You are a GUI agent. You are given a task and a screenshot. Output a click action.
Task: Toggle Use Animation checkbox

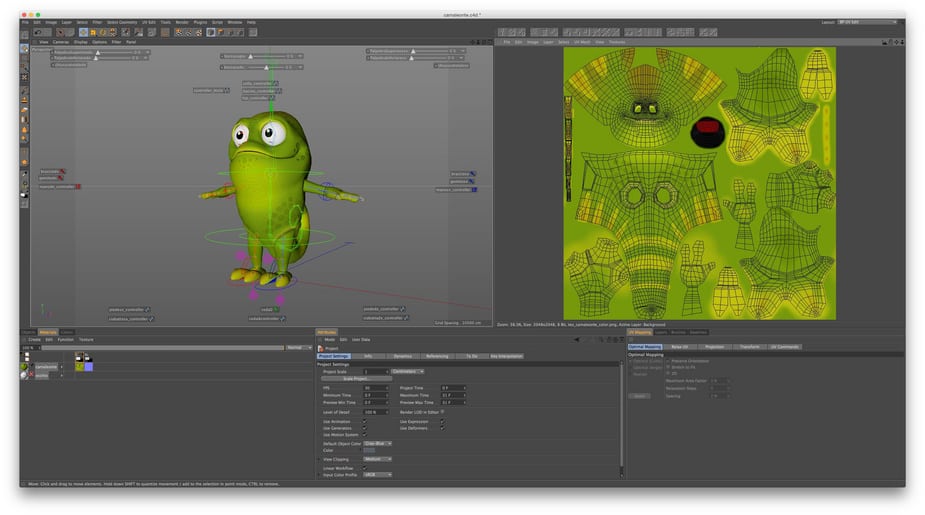(365, 422)
